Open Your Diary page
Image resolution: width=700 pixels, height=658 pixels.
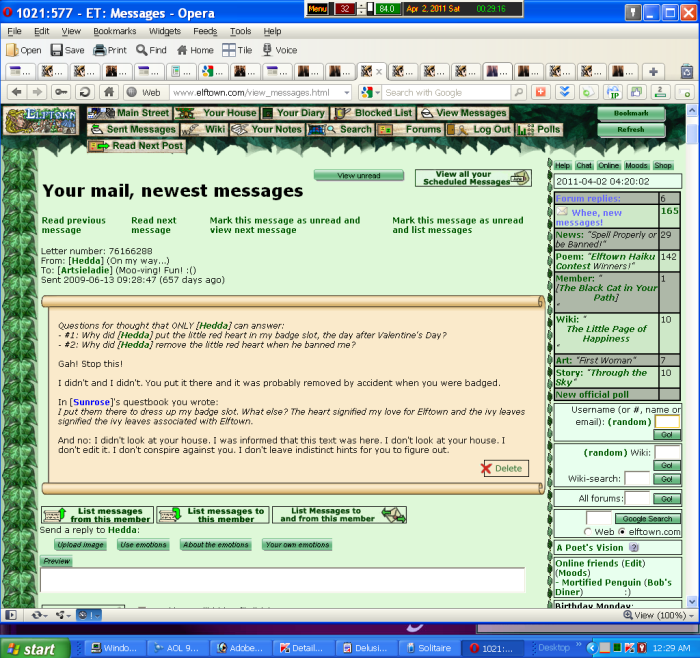coord(294,113)
